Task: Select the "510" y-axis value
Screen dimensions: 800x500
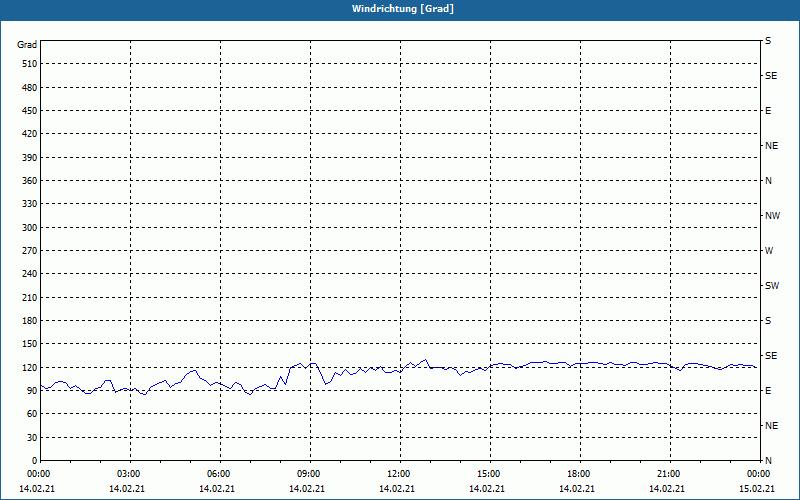Action: tap(30, 64)
